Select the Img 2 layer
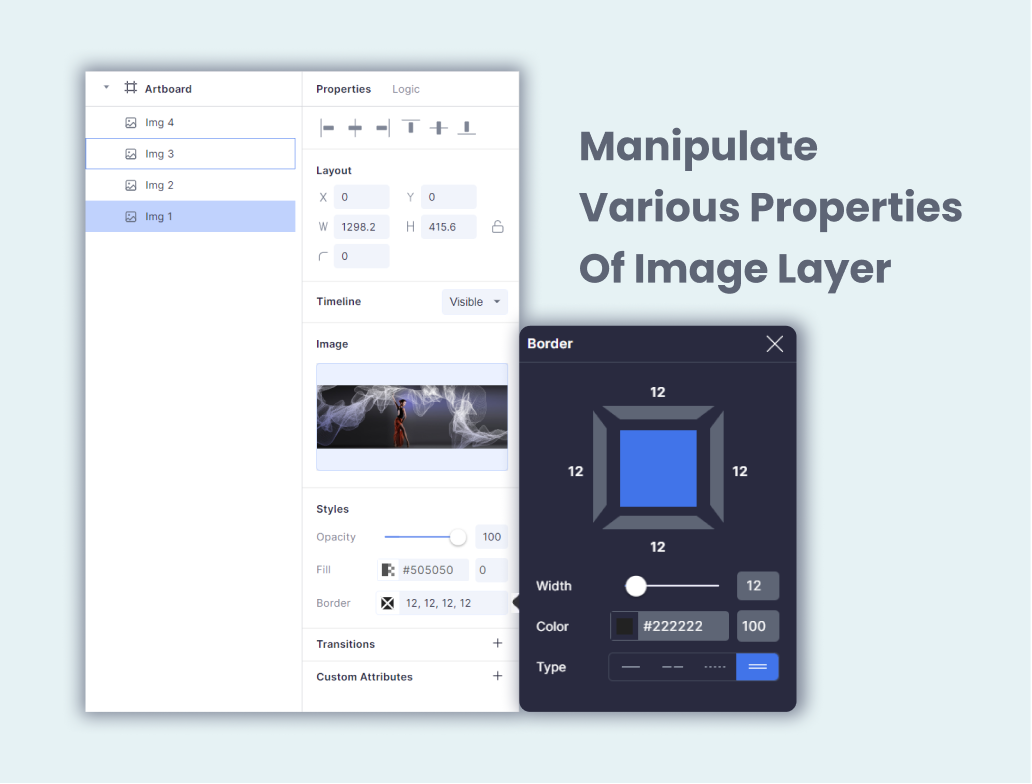The width and height of the screenshot is (1032, 784). click(x=190, y=185)
